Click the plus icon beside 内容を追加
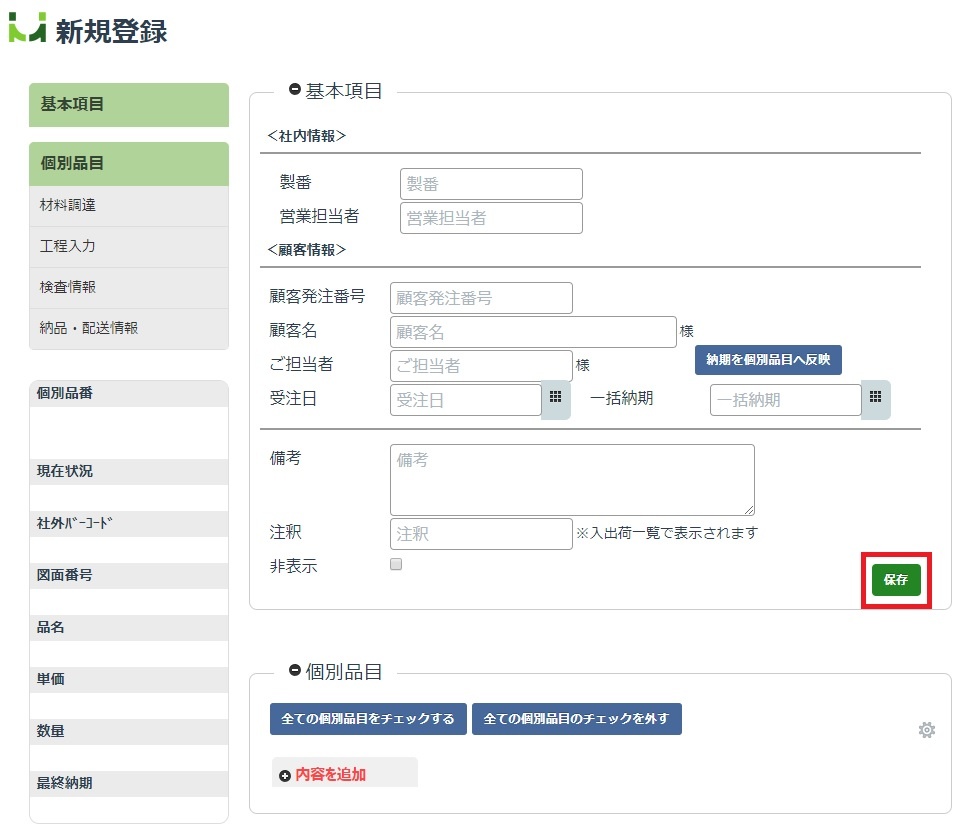Viewport: 971px width, 833px height. click(x=285, y=775)
